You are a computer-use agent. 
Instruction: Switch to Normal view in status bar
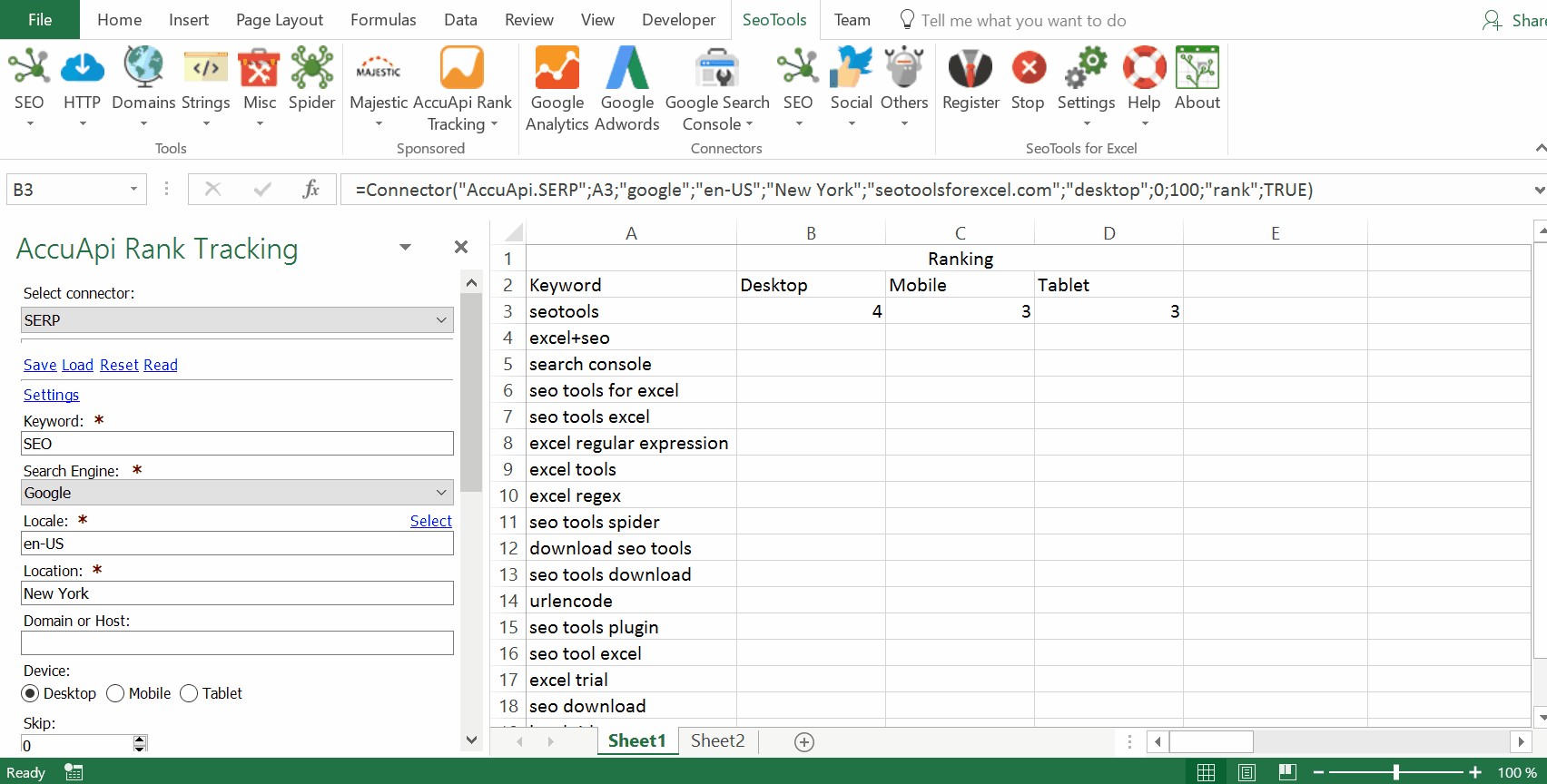tap(1206, 772)
